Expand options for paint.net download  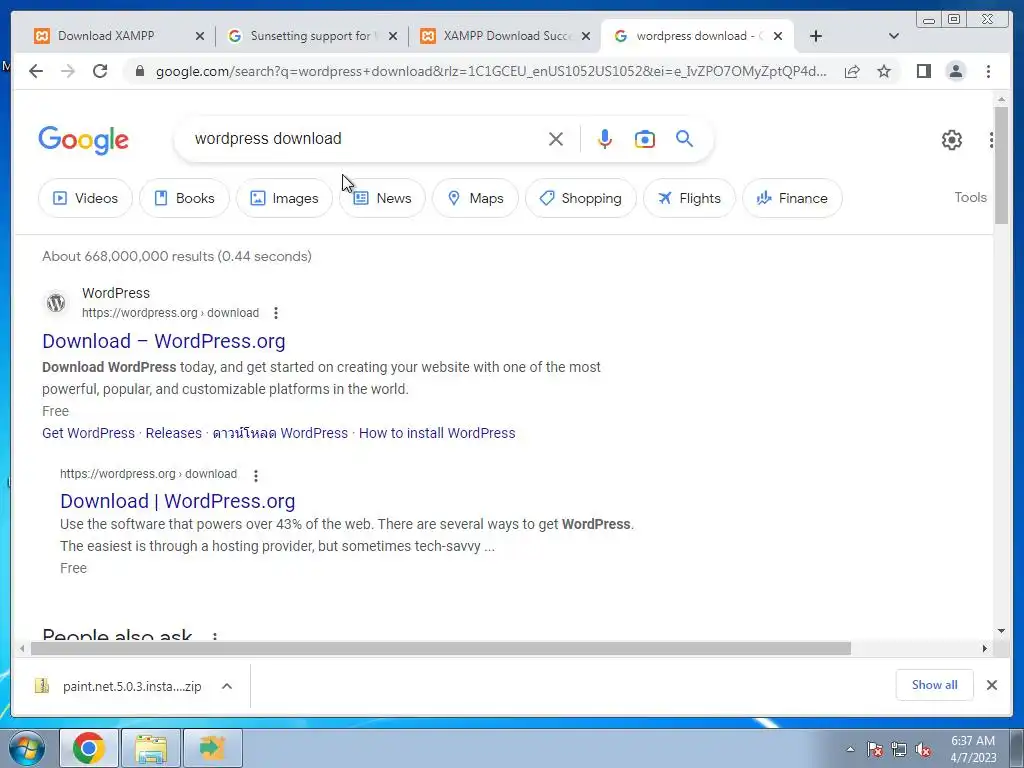[227, 686]
